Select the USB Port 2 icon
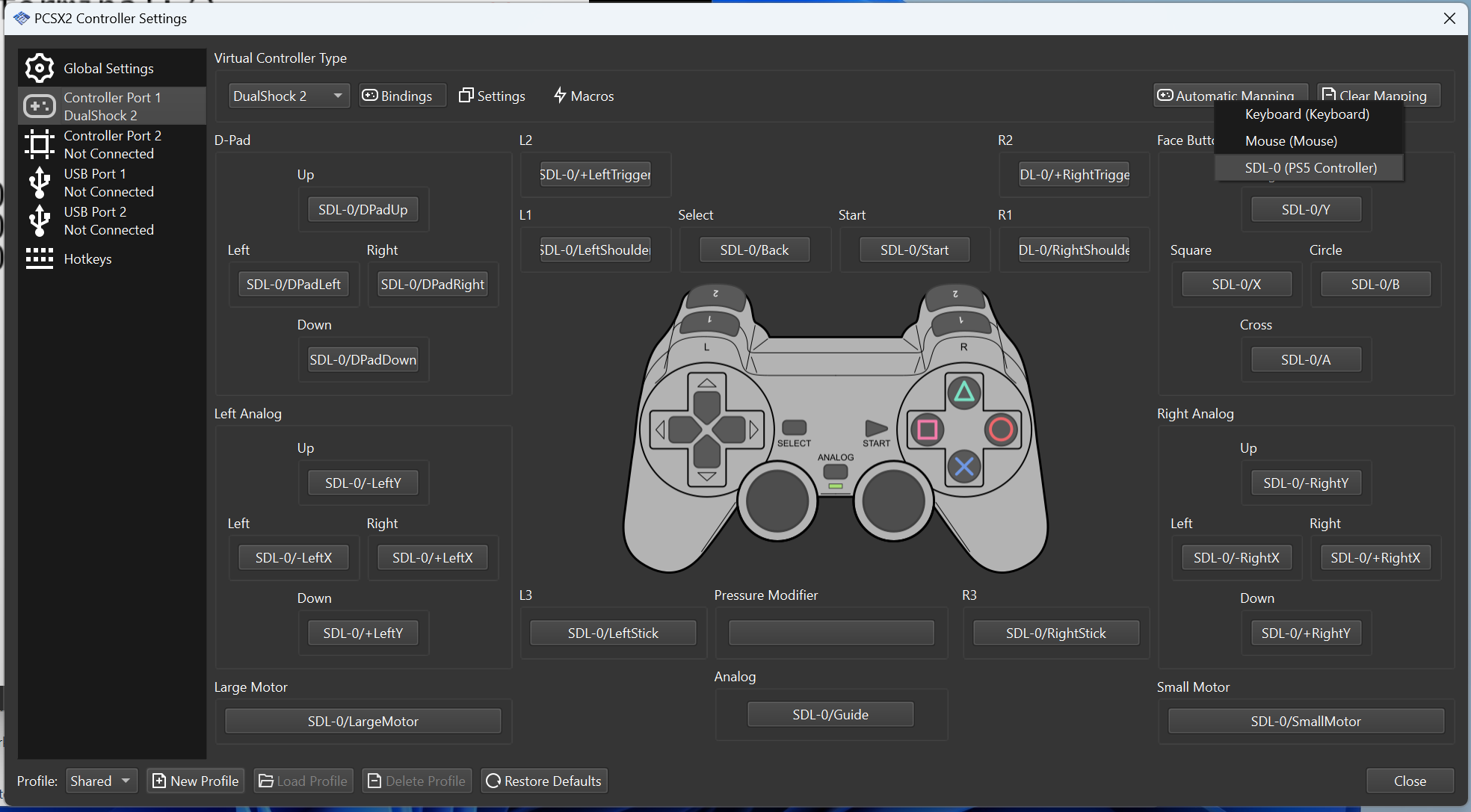The height and width of the screenshot is (812, 1471). point(39,220)
